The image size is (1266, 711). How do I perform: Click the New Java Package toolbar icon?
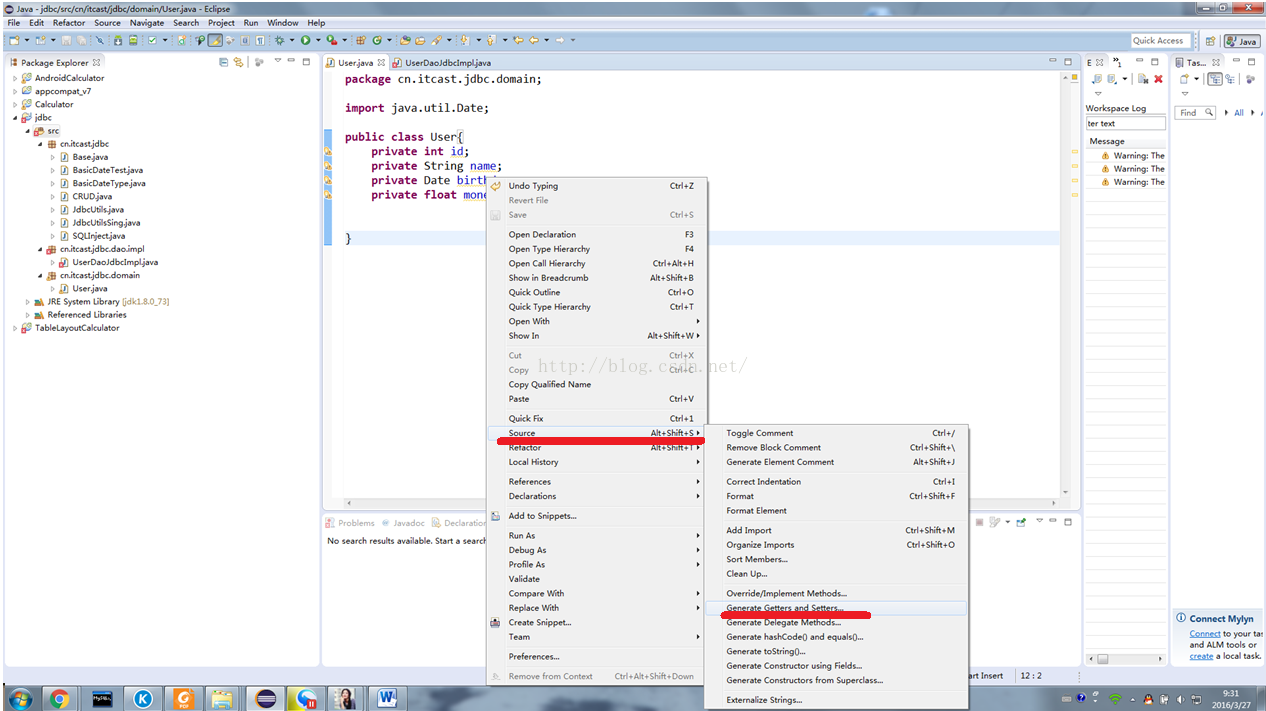362,40
